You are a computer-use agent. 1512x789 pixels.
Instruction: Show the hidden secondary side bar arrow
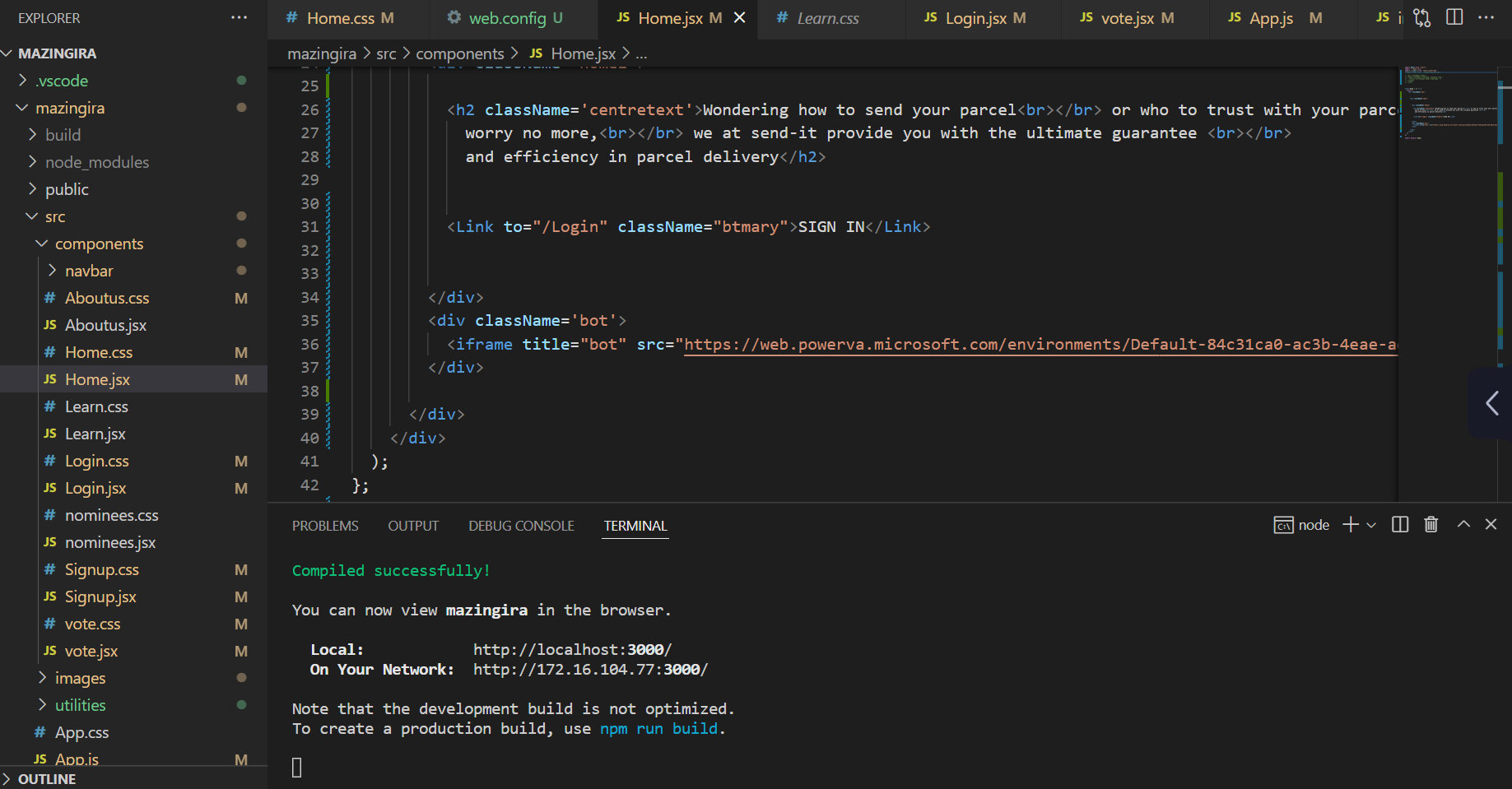tap(1491, 403)
